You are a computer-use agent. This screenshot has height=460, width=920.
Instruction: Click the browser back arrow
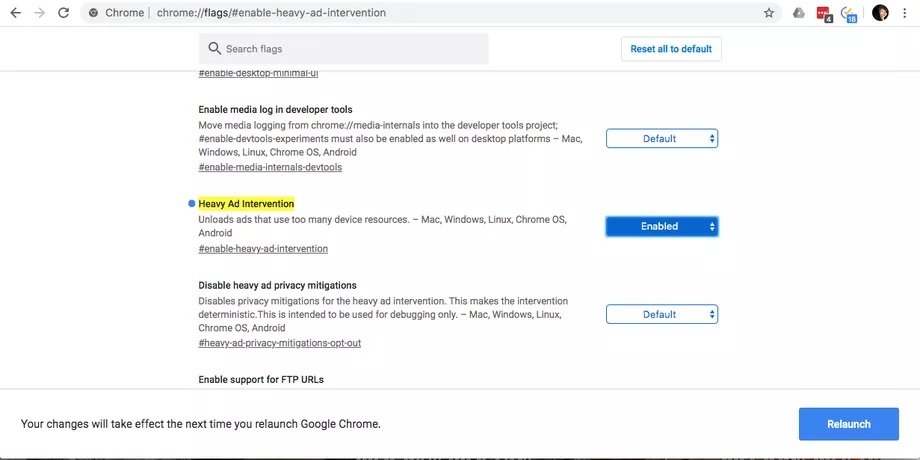(x=14, y=13)
